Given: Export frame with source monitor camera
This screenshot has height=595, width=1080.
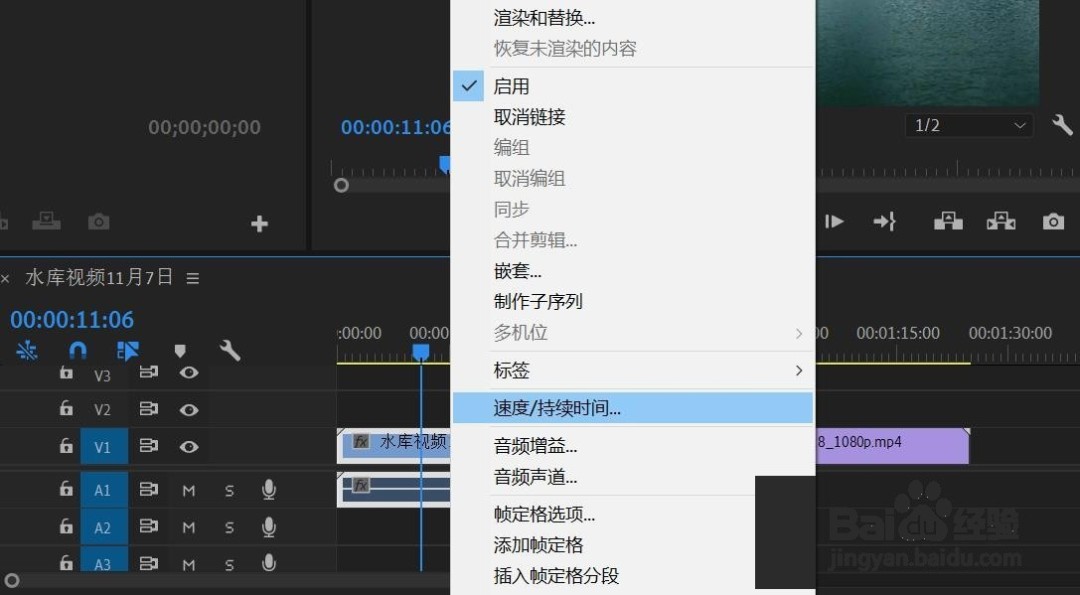Looking at the screenshot, I should tap(98, 222).
